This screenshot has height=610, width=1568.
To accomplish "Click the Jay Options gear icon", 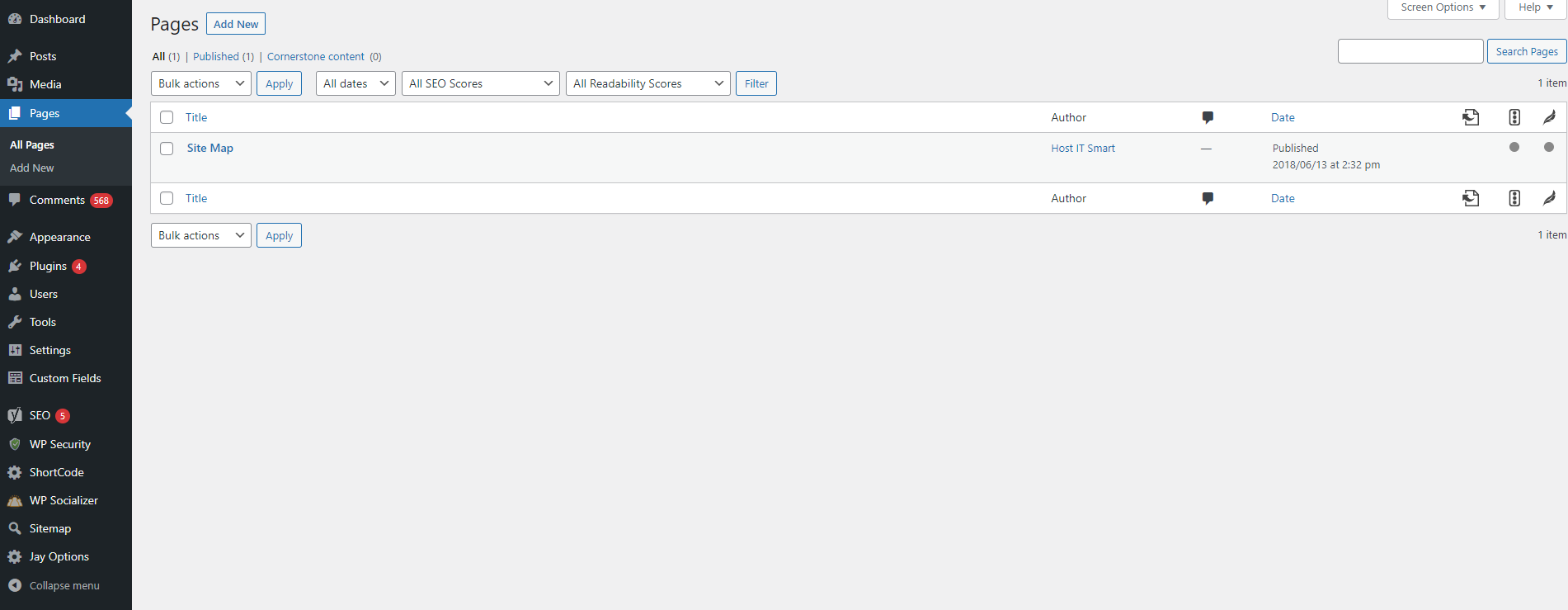I will [15, 556].
